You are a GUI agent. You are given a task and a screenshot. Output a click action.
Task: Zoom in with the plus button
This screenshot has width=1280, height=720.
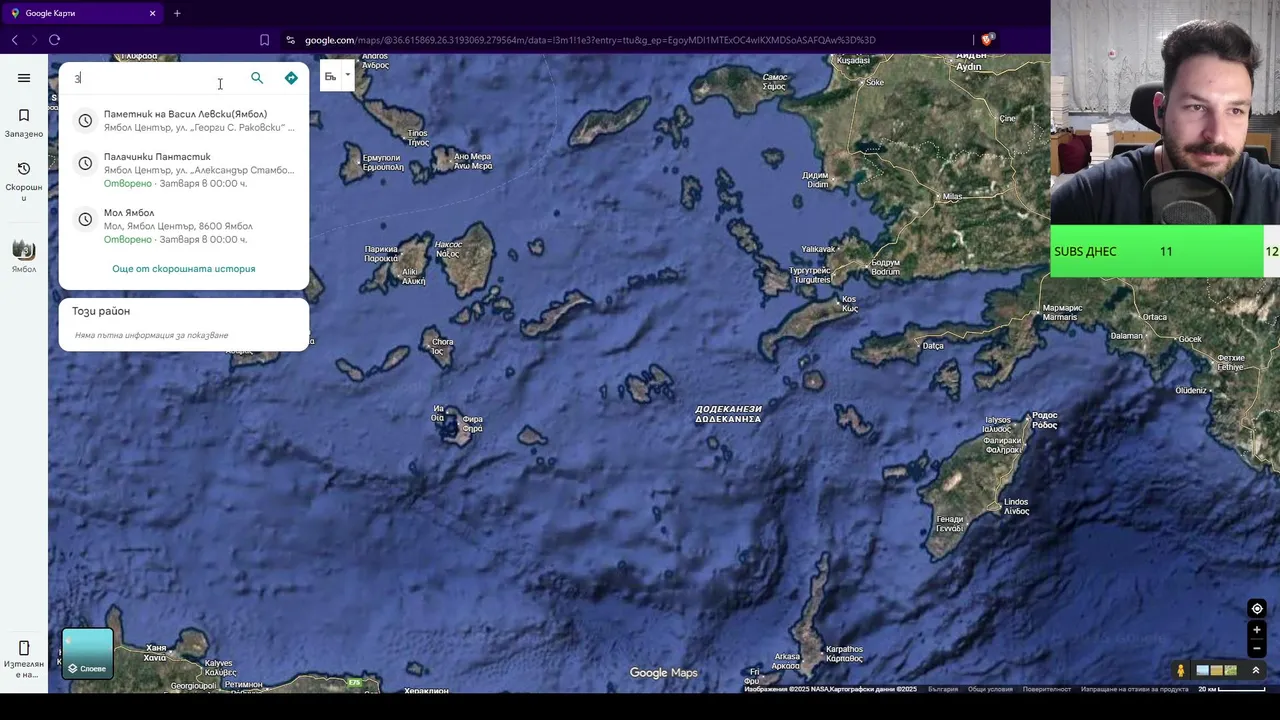tap(1257, 630)
